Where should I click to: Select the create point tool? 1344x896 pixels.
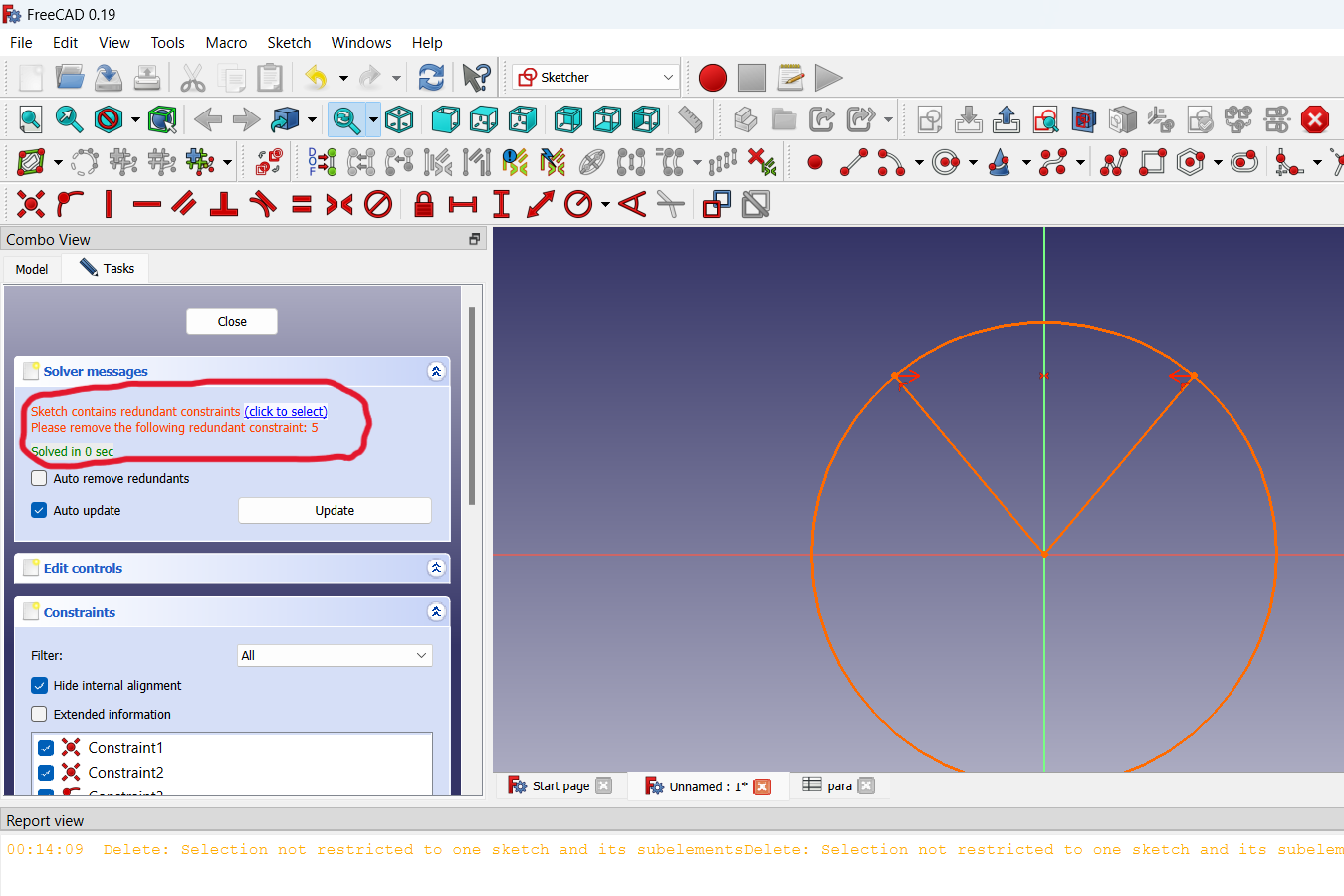coord(815,162)
